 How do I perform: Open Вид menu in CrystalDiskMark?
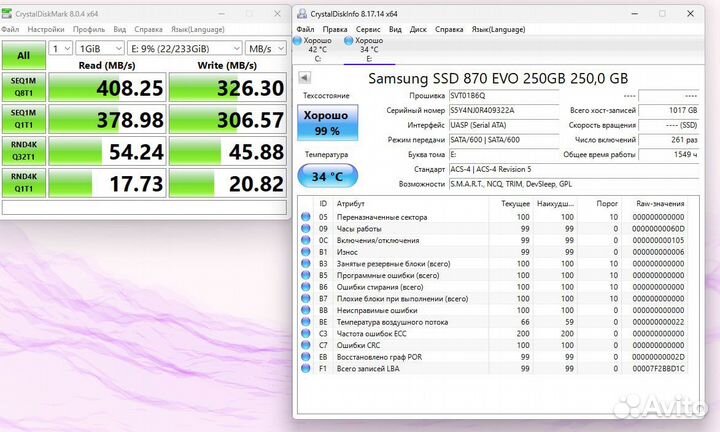119,29
